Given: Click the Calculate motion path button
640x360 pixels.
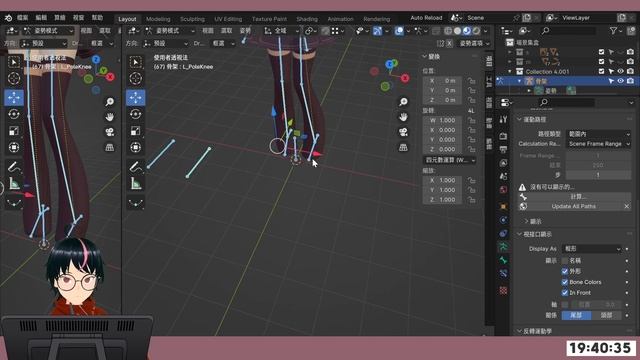Looking at the screenshot, I should point(578,196).
